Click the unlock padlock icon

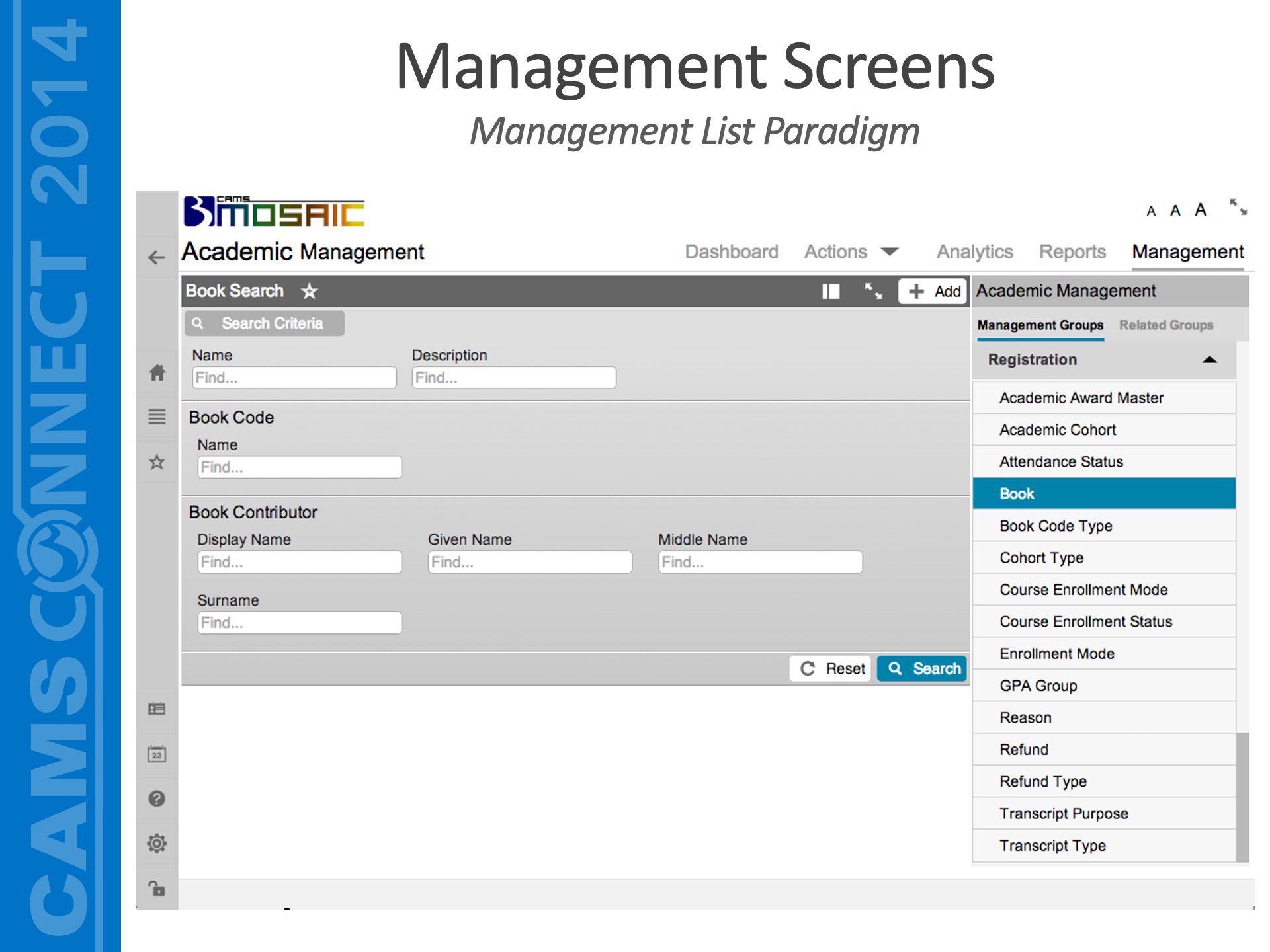157,888
